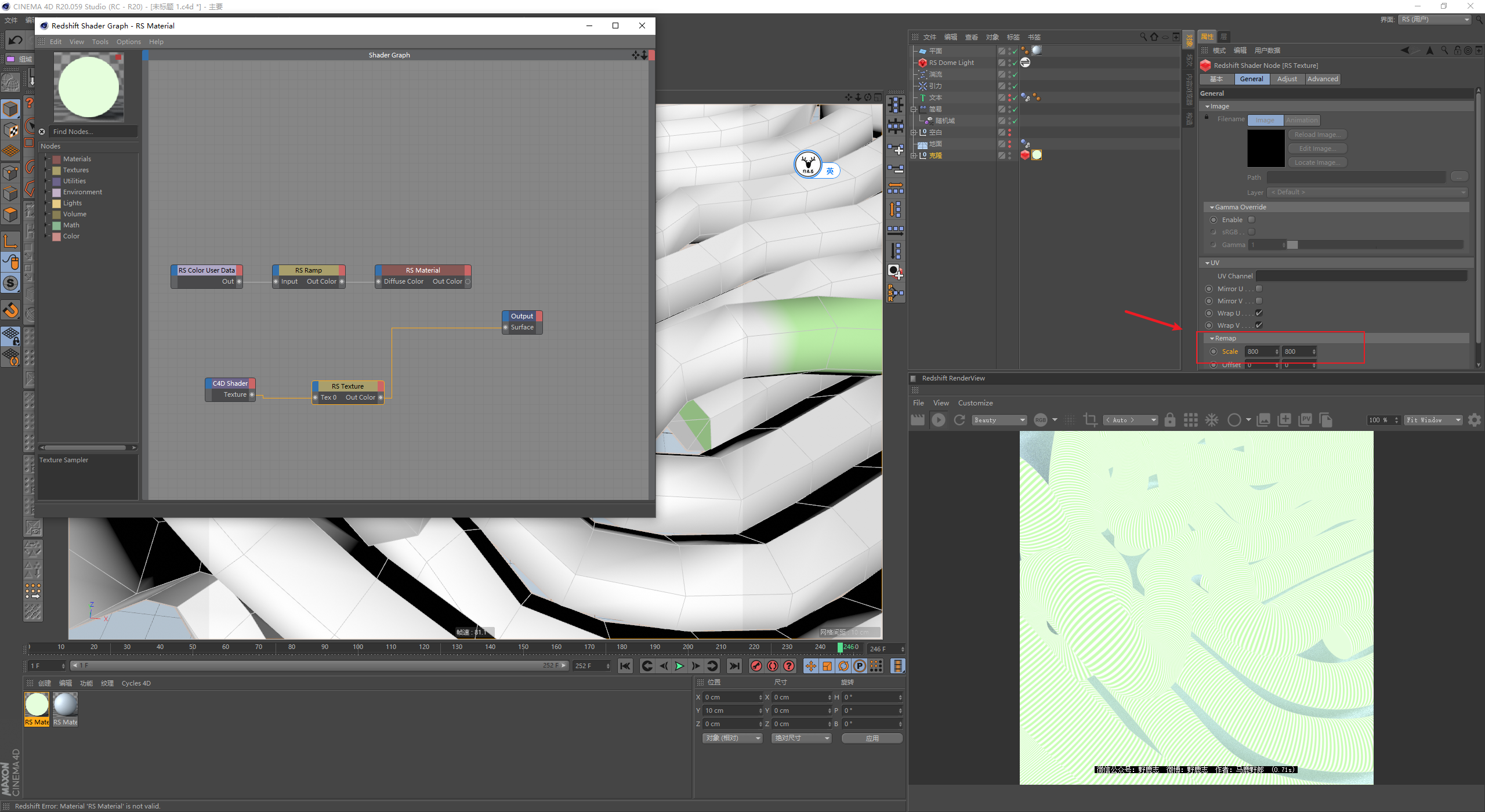Select the RS Color User Data node

(205, 270)
